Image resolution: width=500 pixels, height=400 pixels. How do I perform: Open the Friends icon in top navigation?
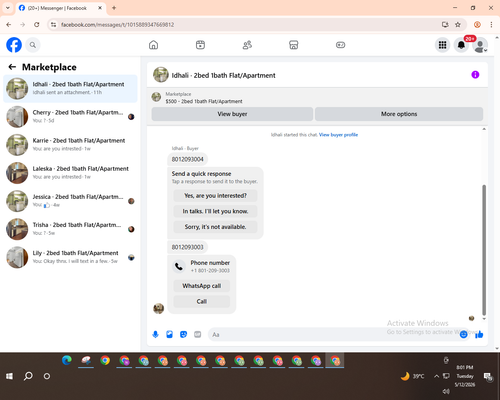tap(247, 45)
